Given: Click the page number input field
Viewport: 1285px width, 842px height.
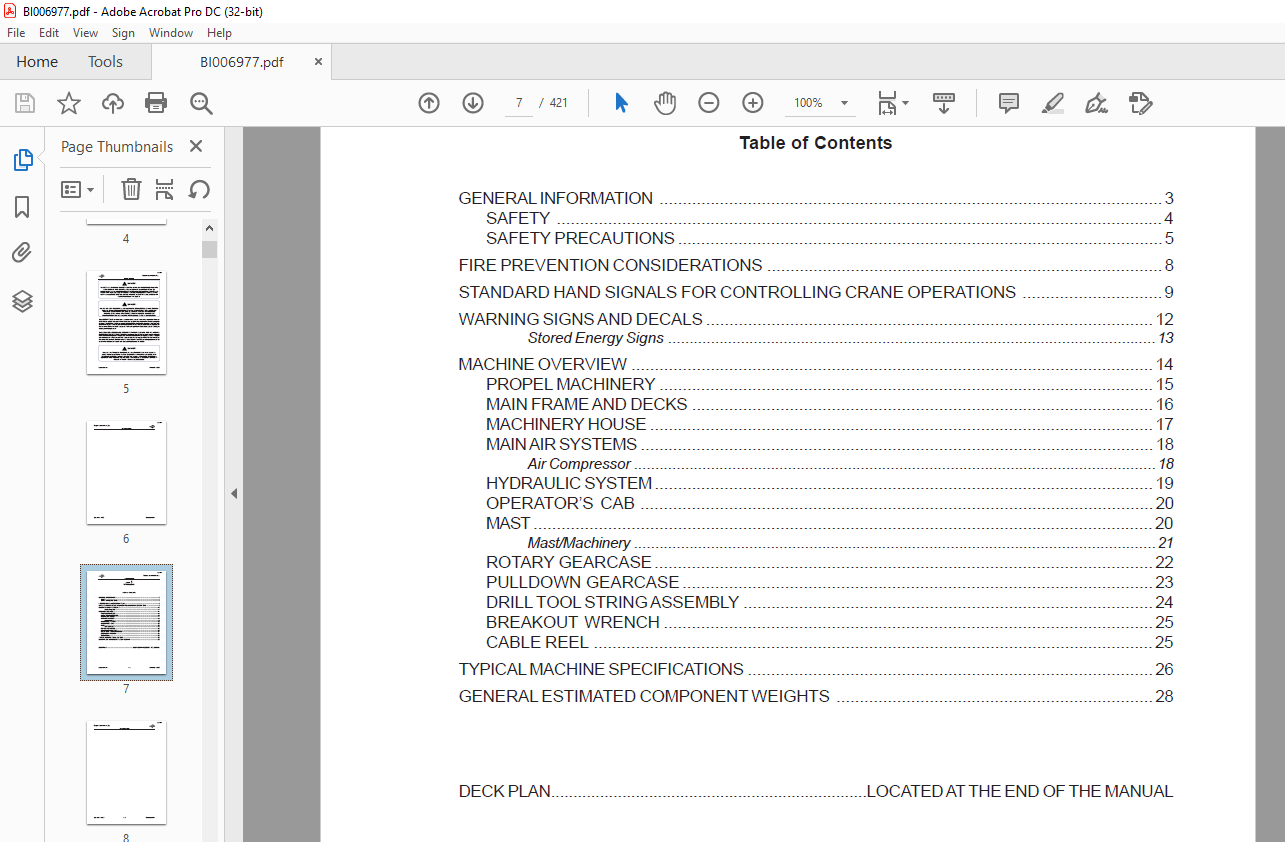Looking at the screenshot, I should 519,103.
